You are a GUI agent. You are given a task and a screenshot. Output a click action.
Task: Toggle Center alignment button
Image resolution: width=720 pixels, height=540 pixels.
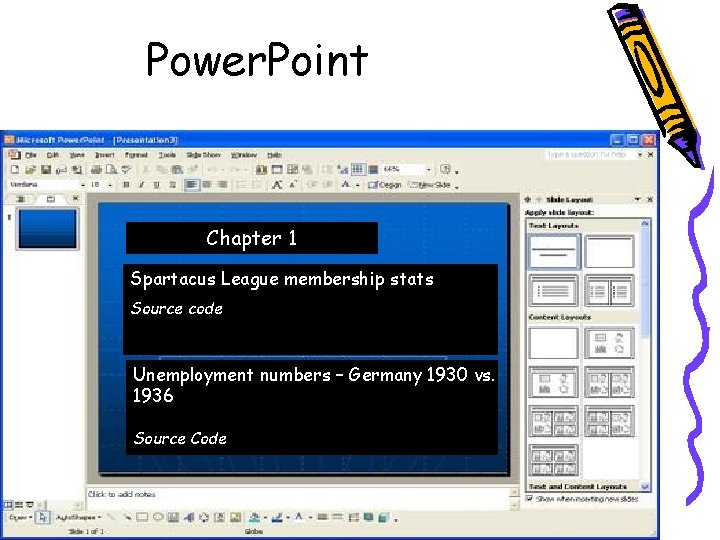pyautogui.click(x=207, y=185)
